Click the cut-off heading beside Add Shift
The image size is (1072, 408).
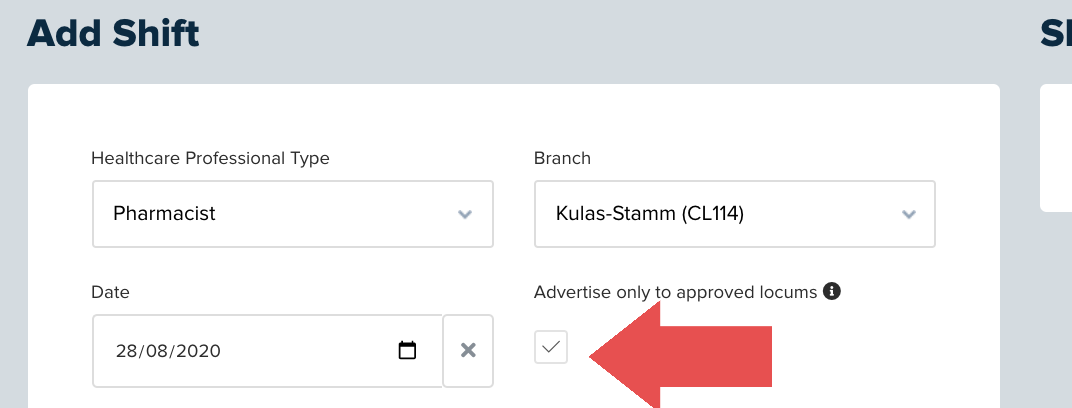[x=1056, y=34]
